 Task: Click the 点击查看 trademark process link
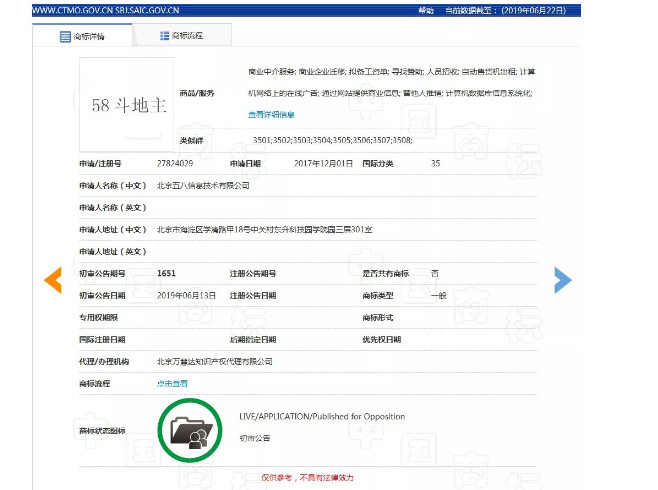coord(171,383)
